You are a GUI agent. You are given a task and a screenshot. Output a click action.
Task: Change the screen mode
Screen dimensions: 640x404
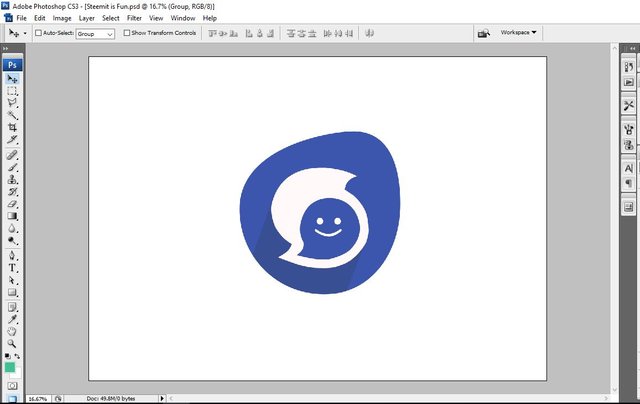pyautogui.click(x=12, y=399)
